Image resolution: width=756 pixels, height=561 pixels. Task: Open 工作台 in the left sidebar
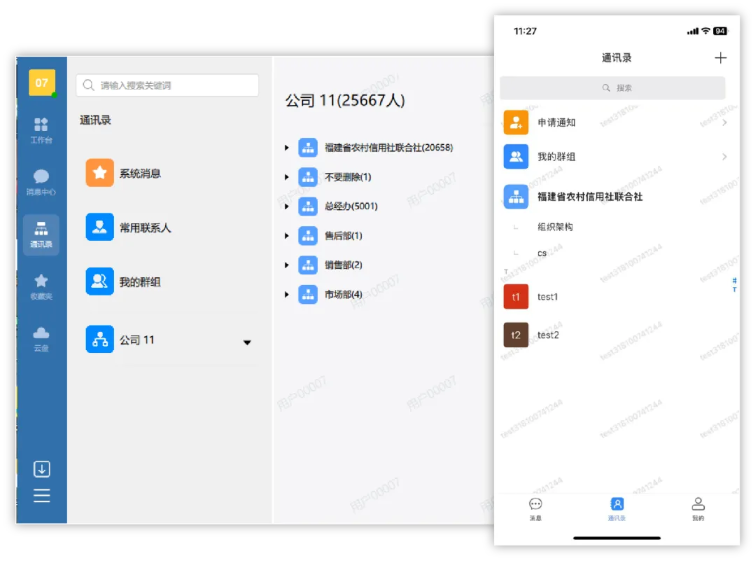tap(41, 129)
